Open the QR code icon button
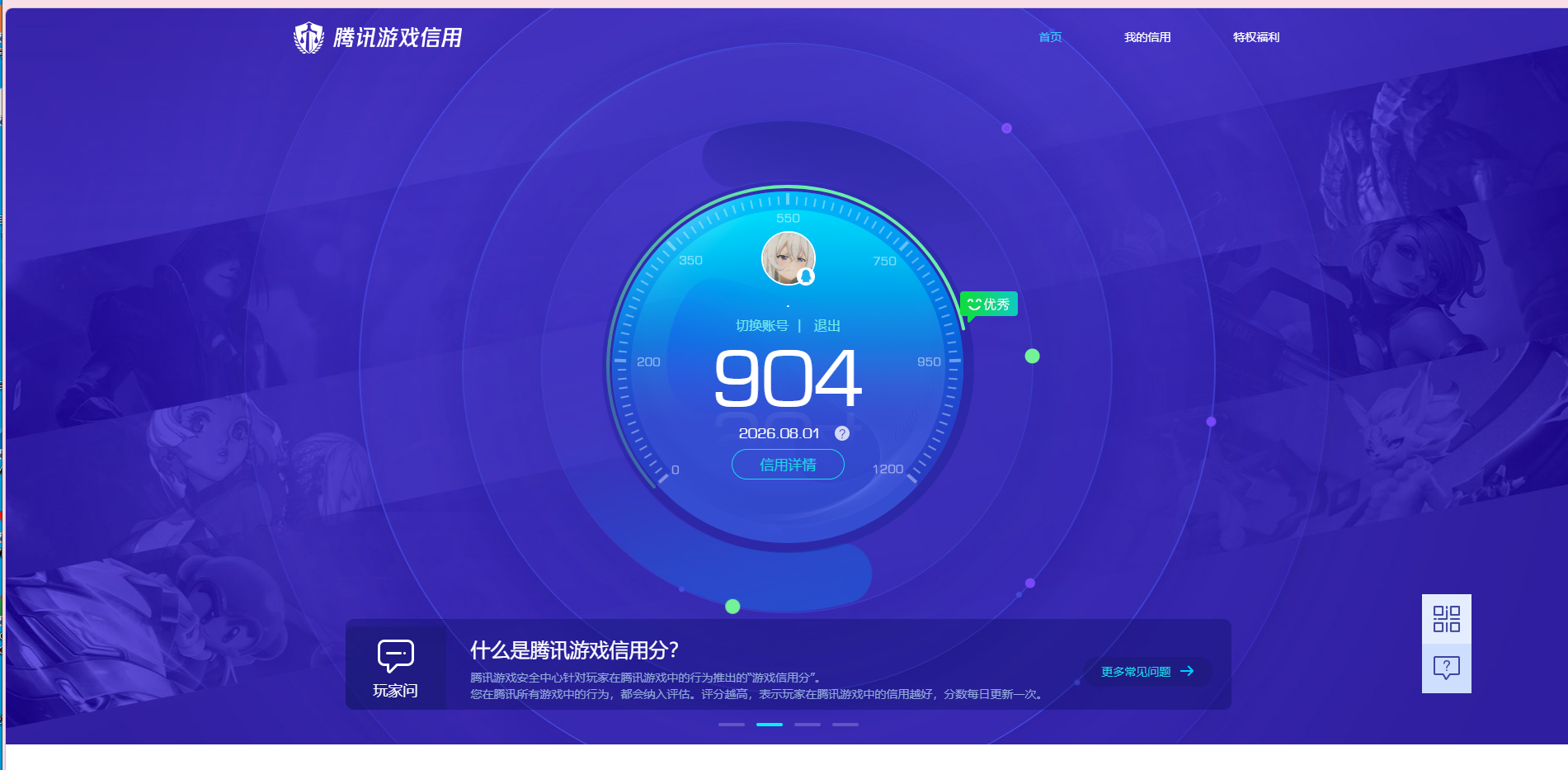Image resolution: width=1568 pixels, height=770 pixels. (x=1447, y=619)
